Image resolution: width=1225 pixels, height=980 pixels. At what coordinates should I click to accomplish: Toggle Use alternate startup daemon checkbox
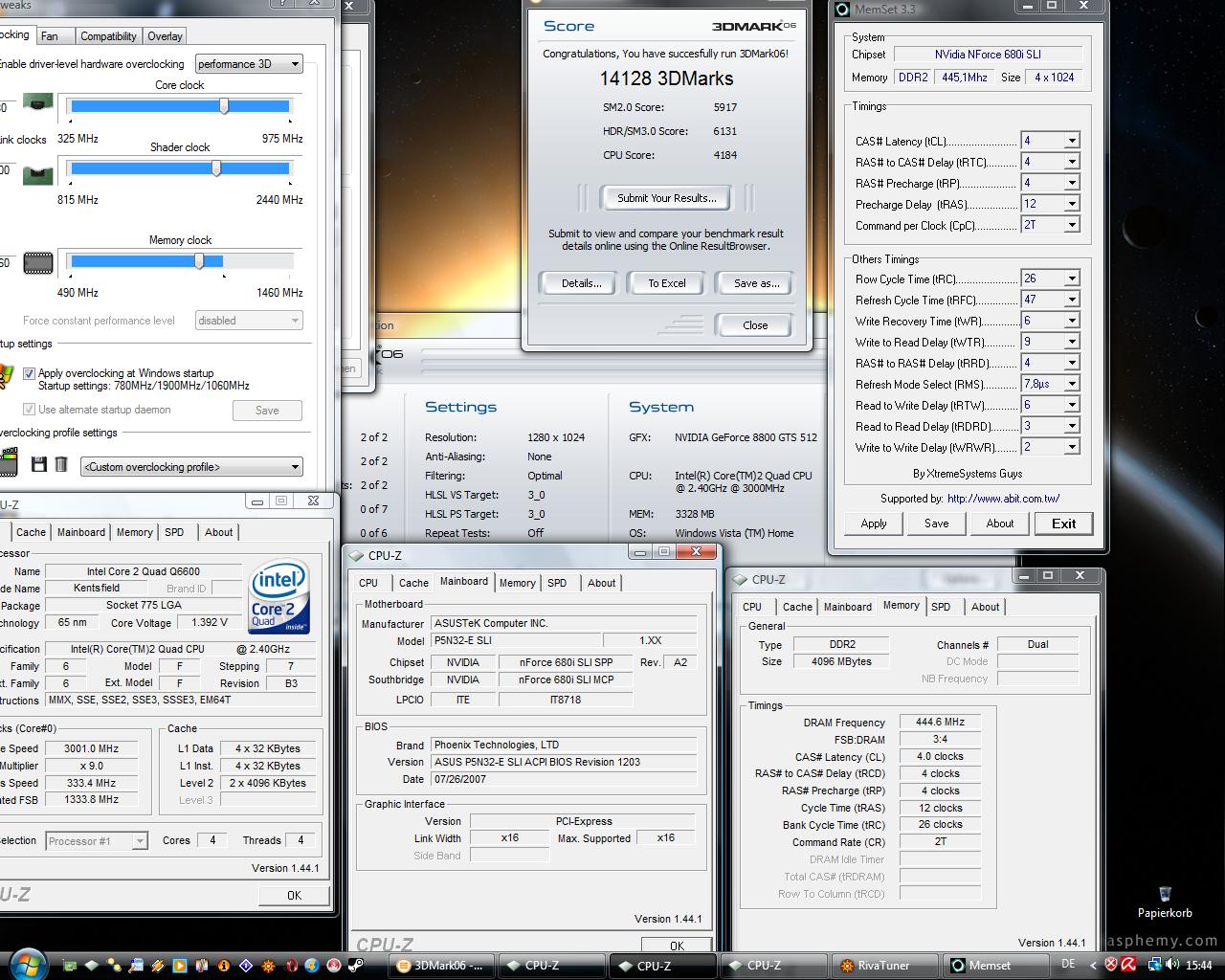click(x=29, y=410)
